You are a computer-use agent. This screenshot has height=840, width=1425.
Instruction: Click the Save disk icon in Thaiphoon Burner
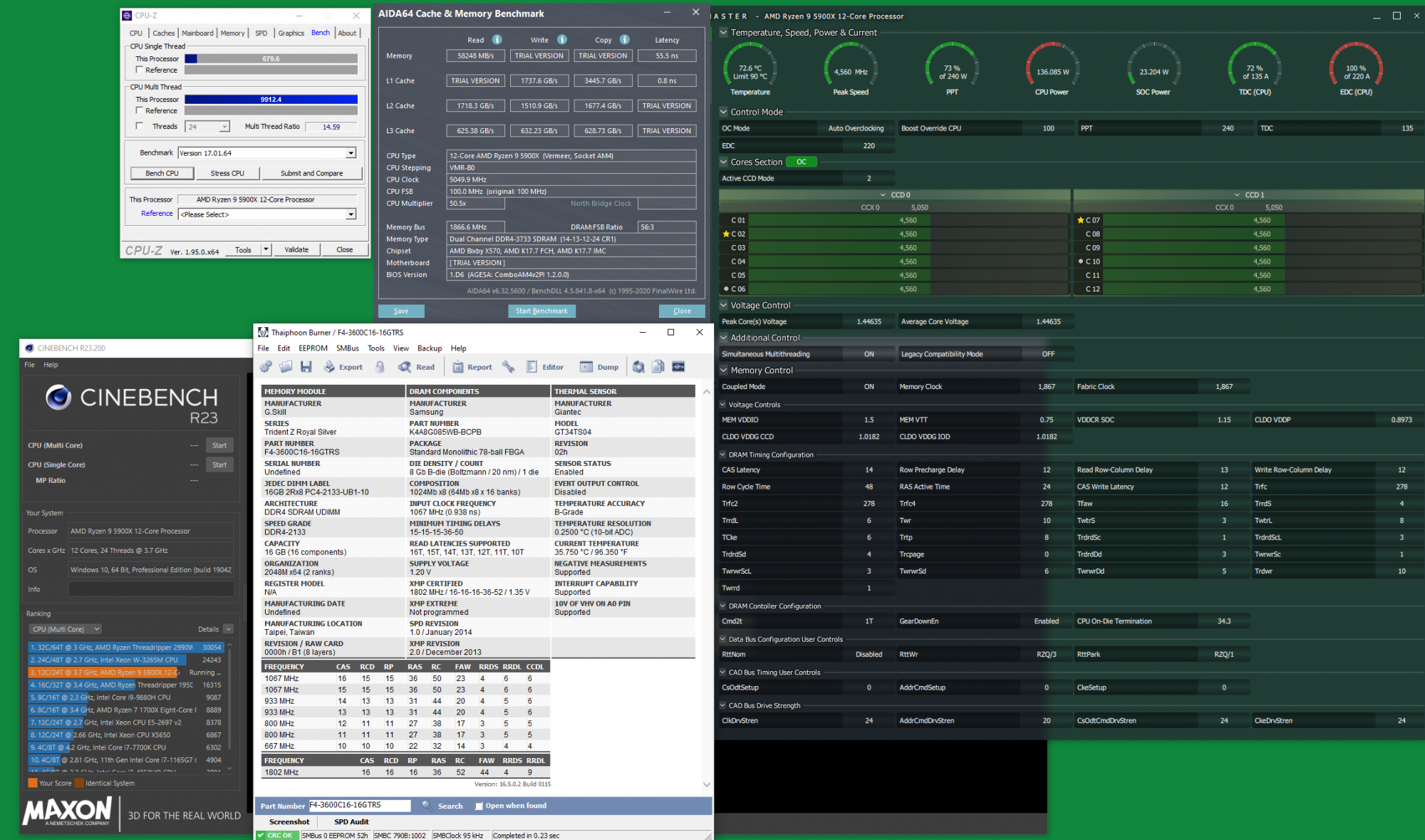coord(306,367)
